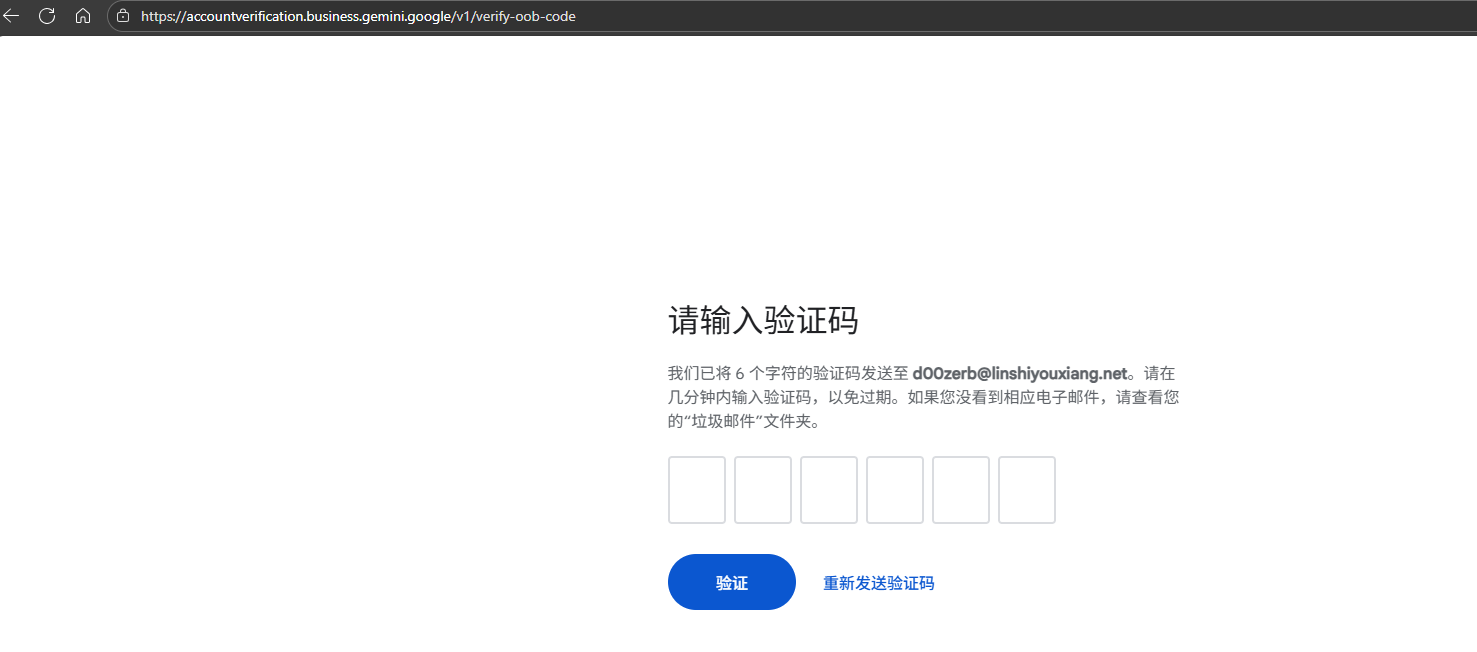This screenshot has height=652, width=1477.
Task: Click the fourth verification code box
Action: pyautogui.click(x=894, y=490)
